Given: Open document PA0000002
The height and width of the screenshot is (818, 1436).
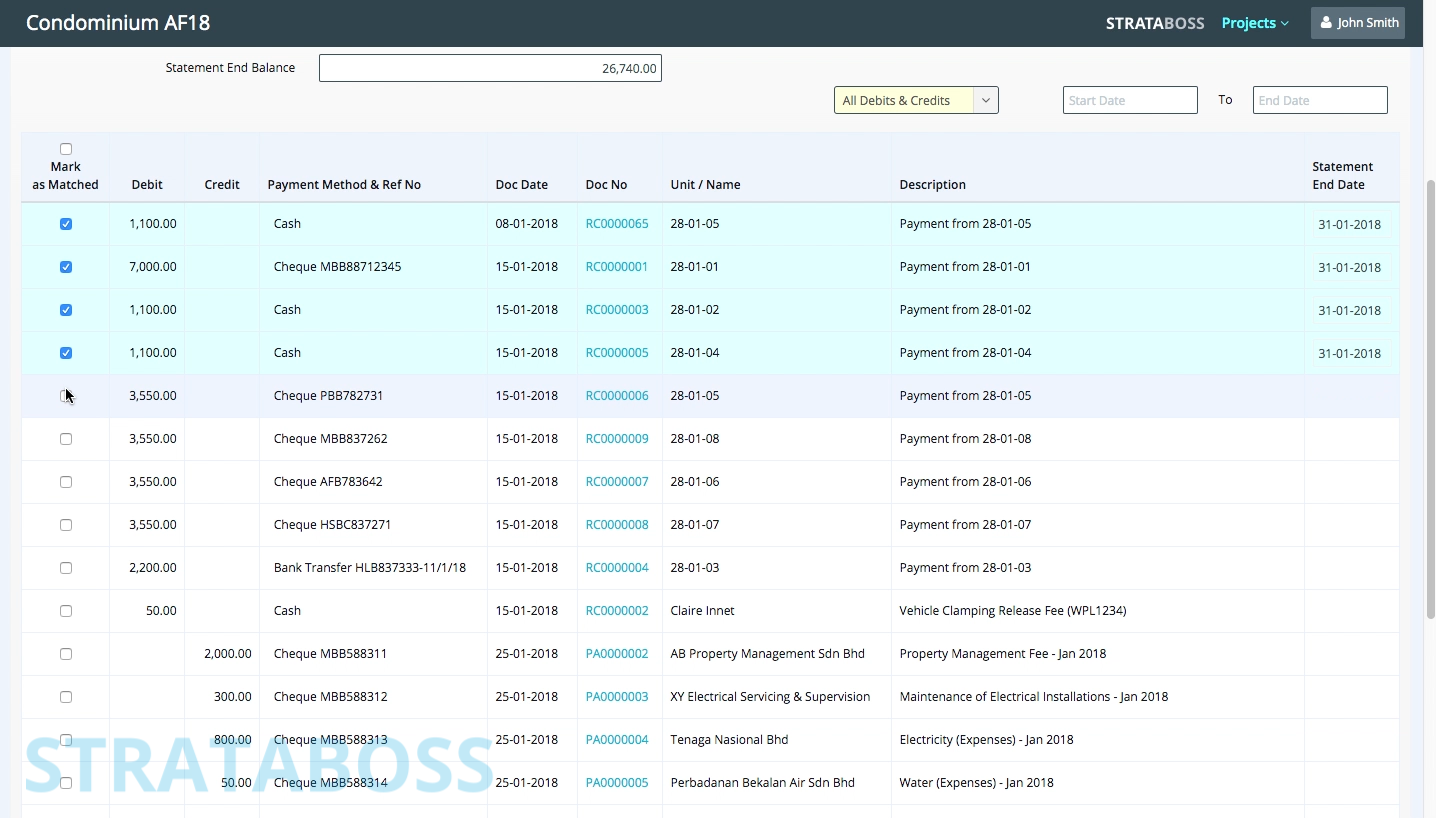Looking at the screenshot, I should tap(617, 654).
